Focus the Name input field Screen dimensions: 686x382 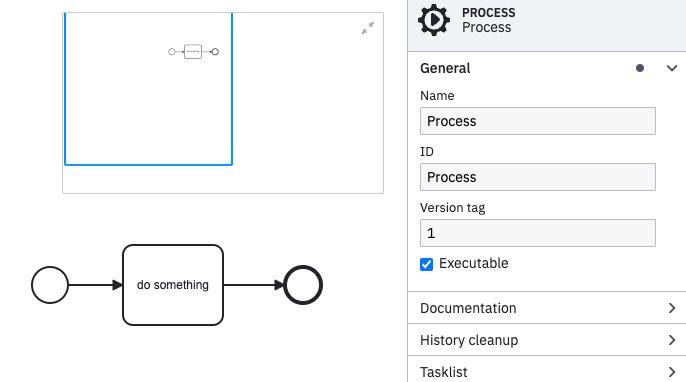tap(538, 121)
